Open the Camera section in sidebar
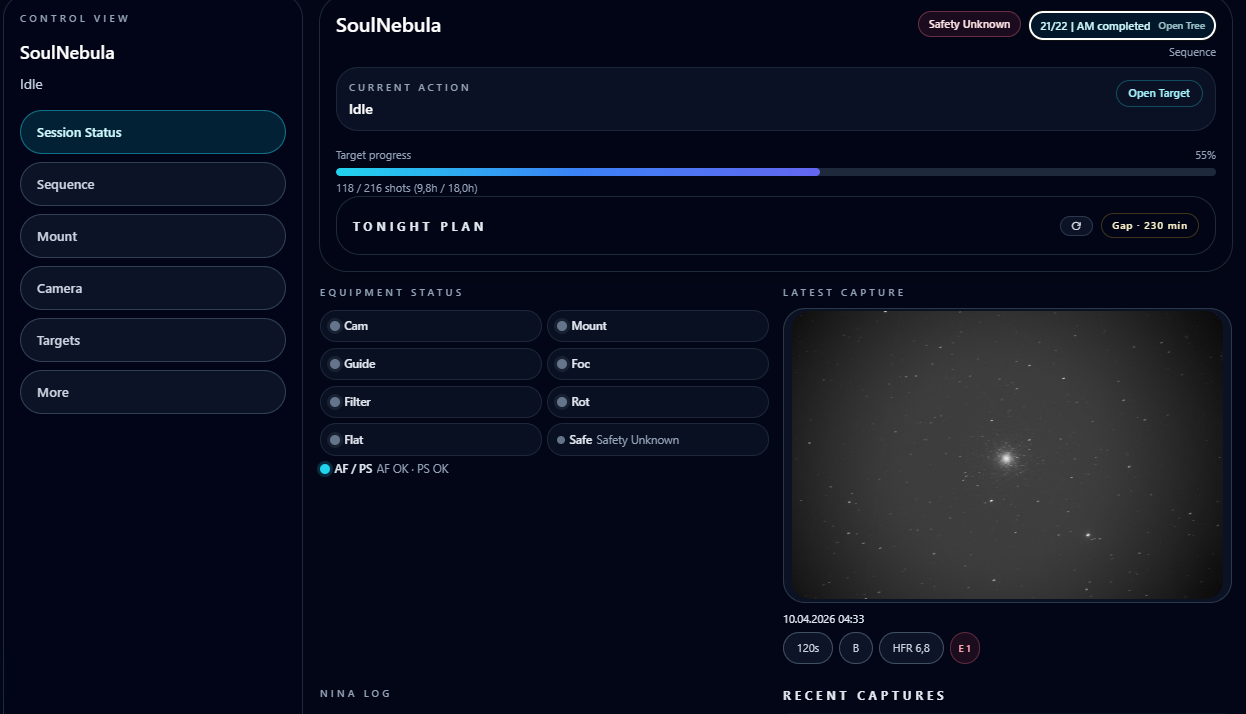The width and height of the screenshot is (1246, 714). coord(153,288)
